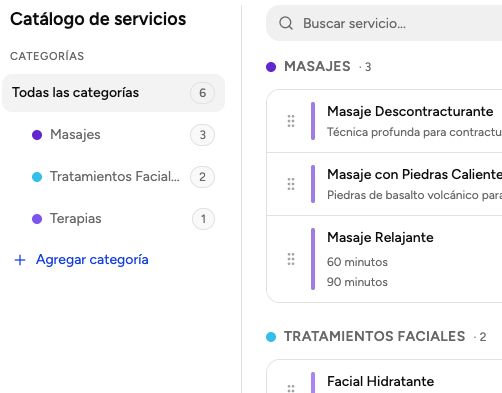
Task: Click count badge 6 for all categories
Action: pos(202,93)
